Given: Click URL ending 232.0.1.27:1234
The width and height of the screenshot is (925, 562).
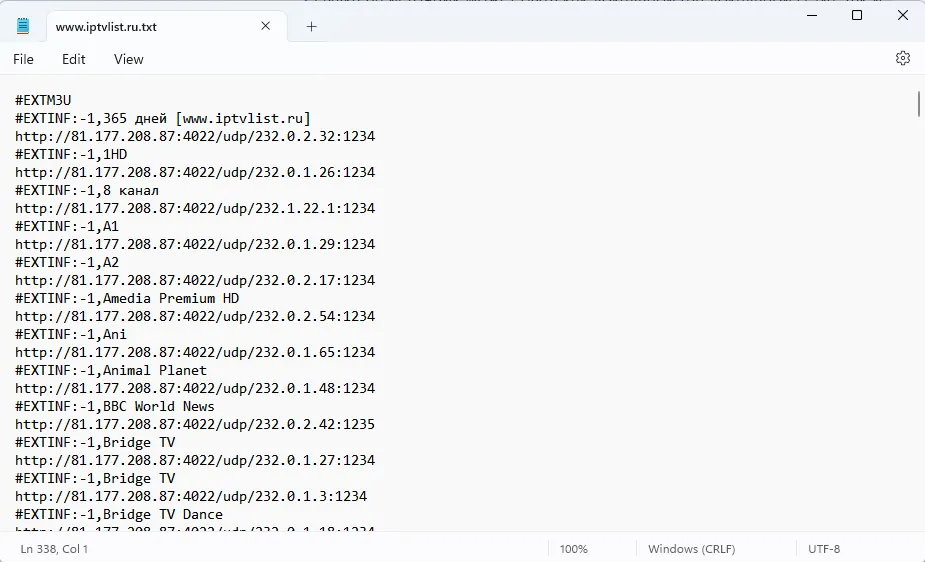Looking at the screenshot, I should point(195,460).
